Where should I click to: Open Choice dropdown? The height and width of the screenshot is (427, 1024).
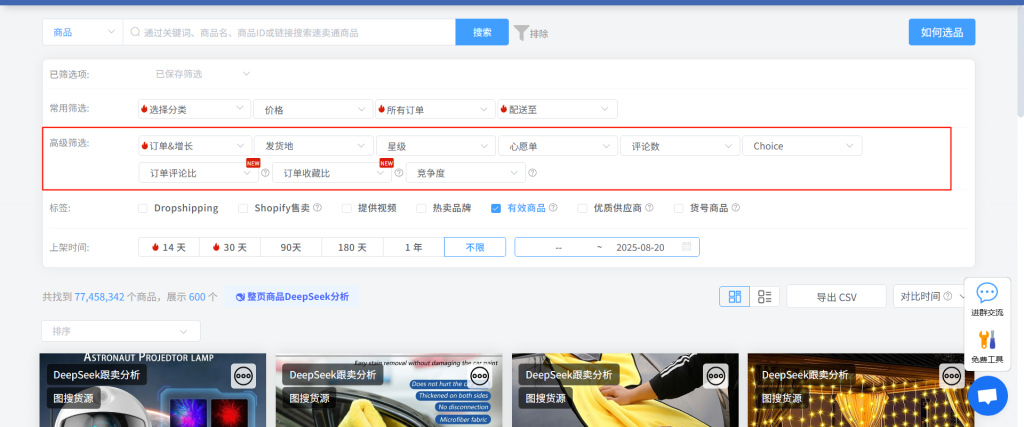[802, 146]
